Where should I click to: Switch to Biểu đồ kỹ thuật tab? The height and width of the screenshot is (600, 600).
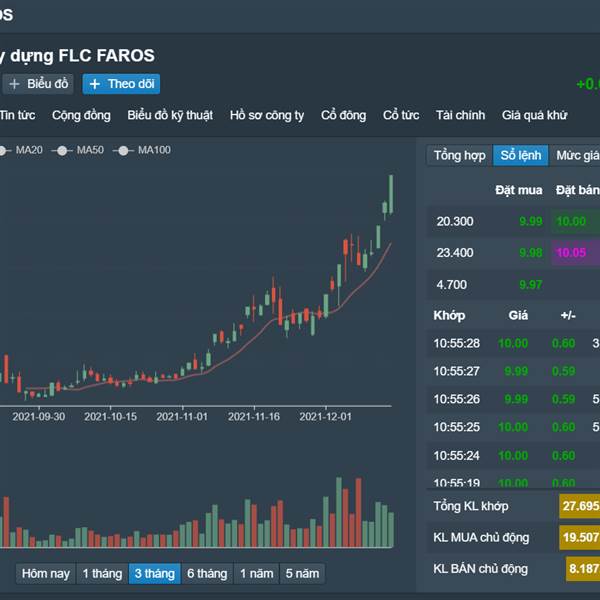coord(170,115)
